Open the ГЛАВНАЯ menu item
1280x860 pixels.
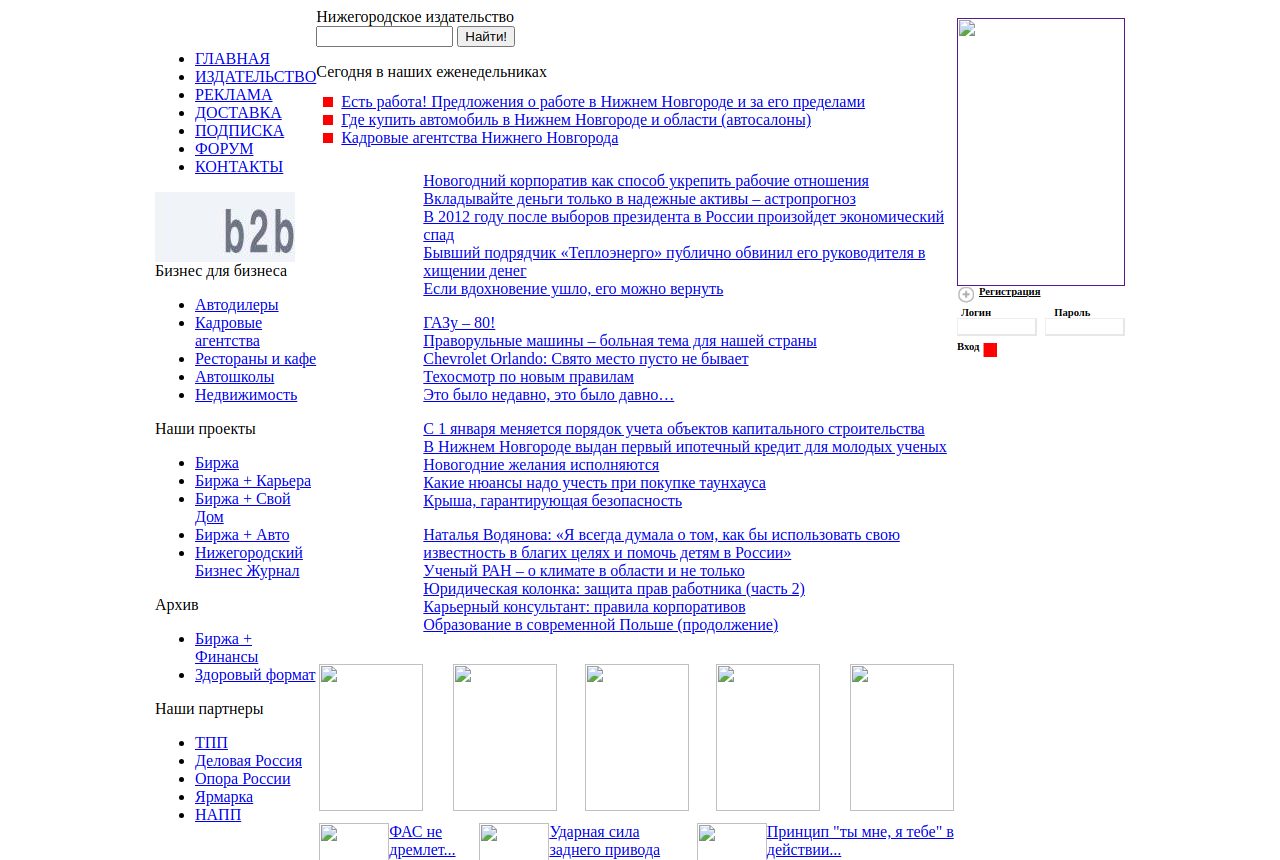pos(232,59)
